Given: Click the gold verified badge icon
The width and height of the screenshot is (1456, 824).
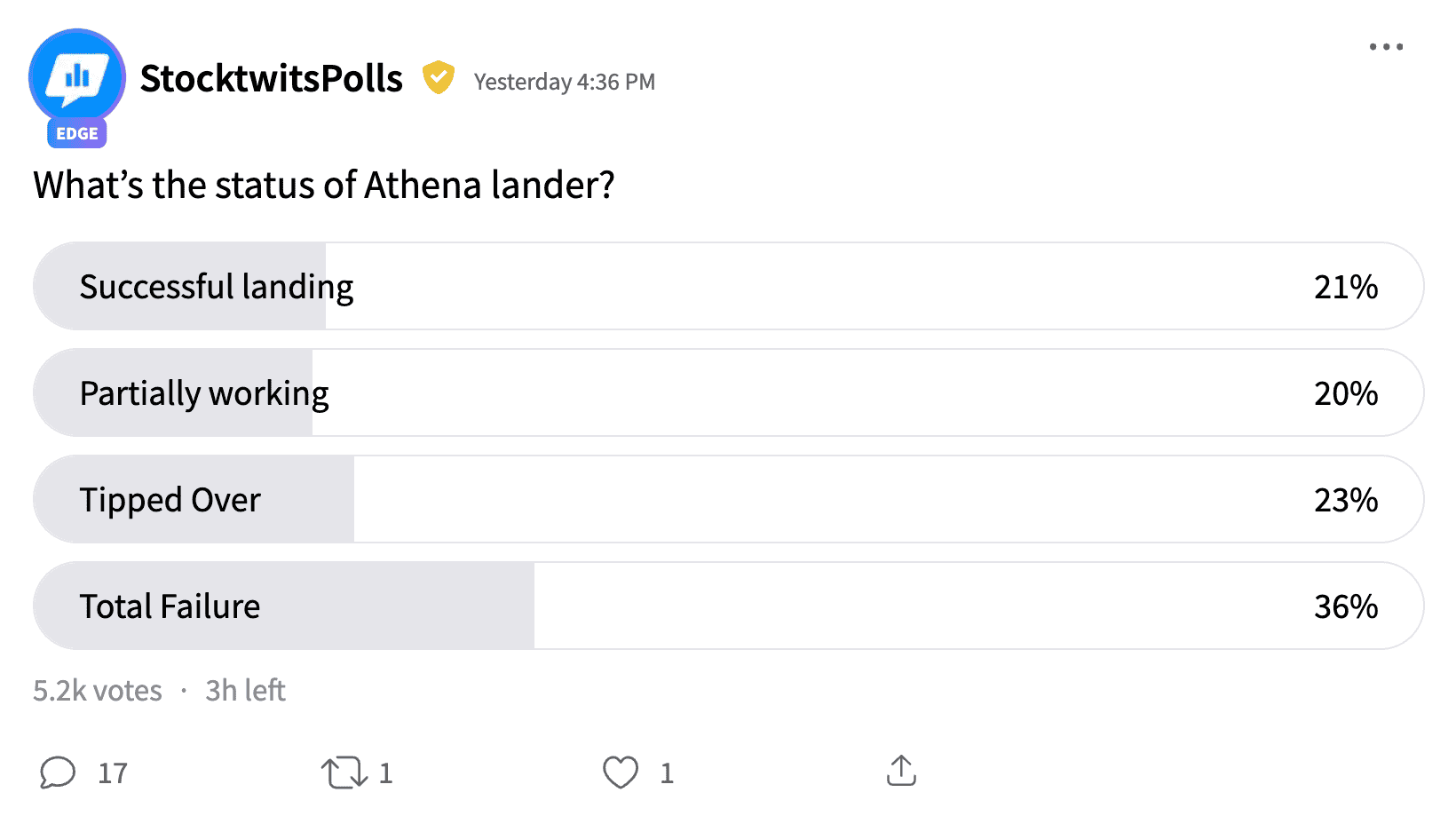Looking at the screenshot, I should click(438, 78).
